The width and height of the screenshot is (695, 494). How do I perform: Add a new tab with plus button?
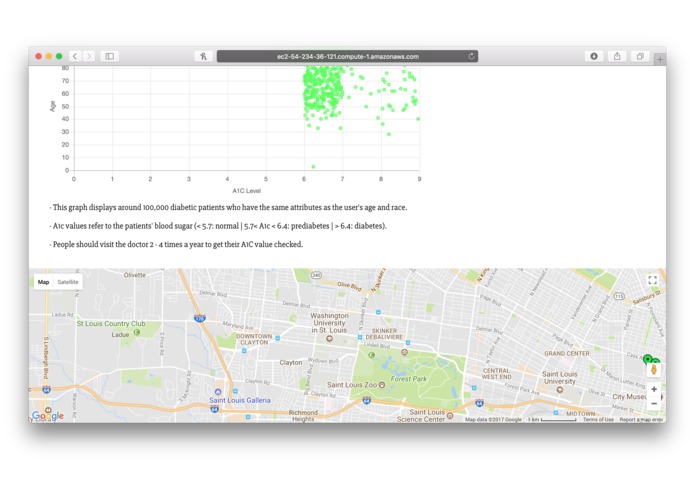point(660,59)
